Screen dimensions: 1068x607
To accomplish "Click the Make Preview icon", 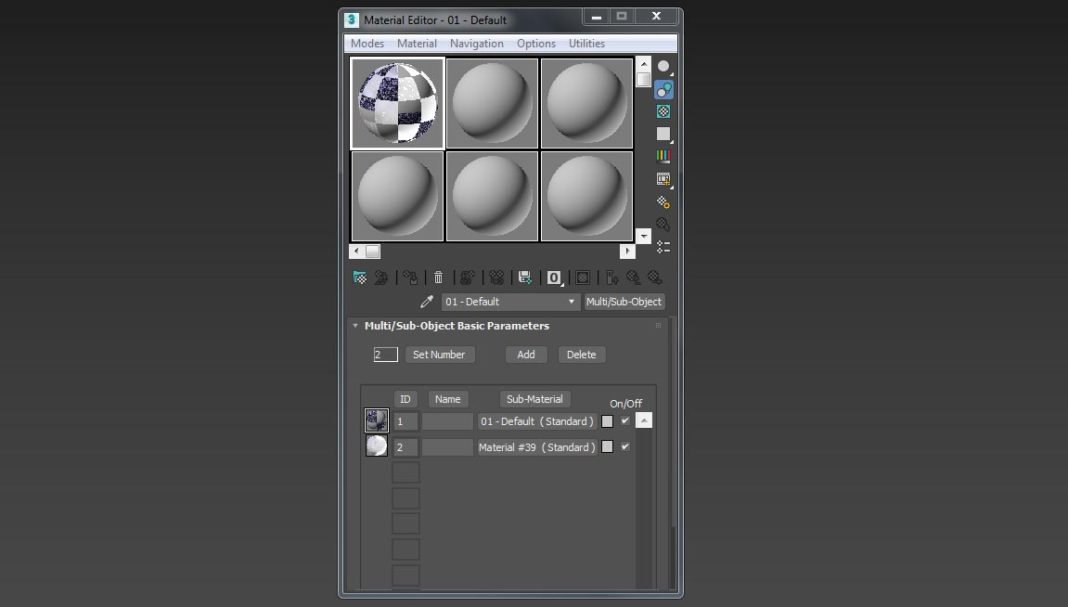I will tap(663, 179).
